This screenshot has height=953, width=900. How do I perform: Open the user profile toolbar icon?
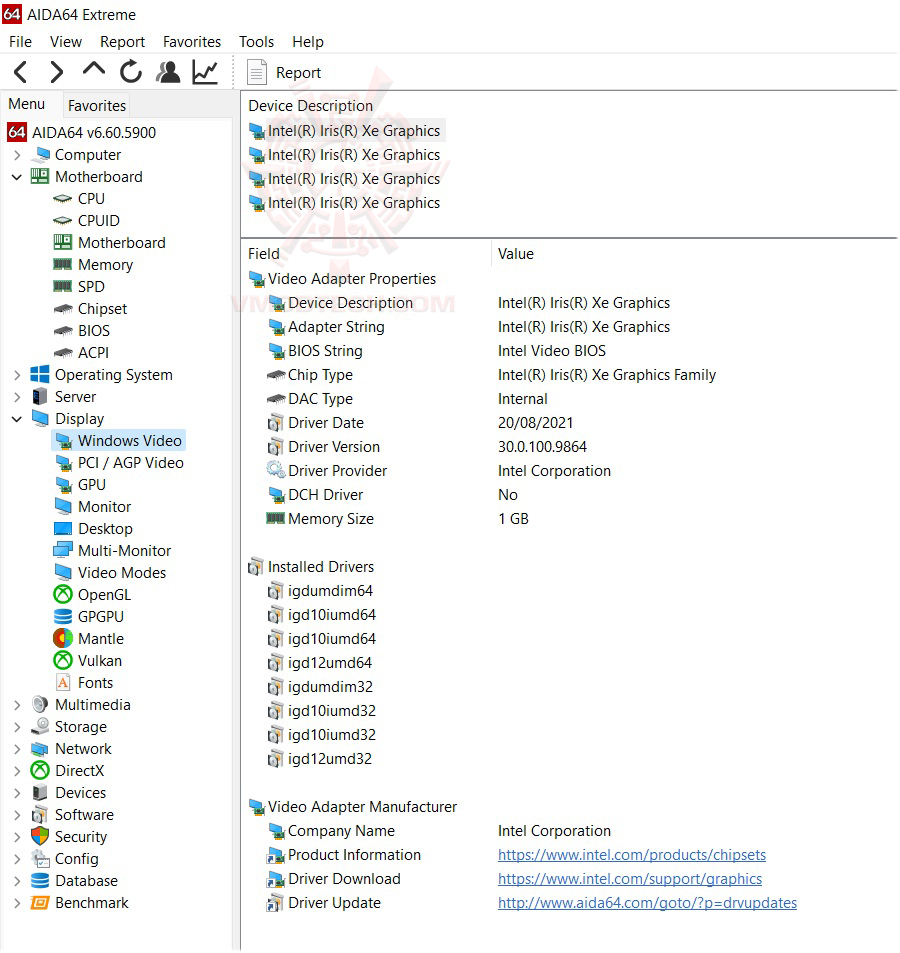[x=168, y=72]
